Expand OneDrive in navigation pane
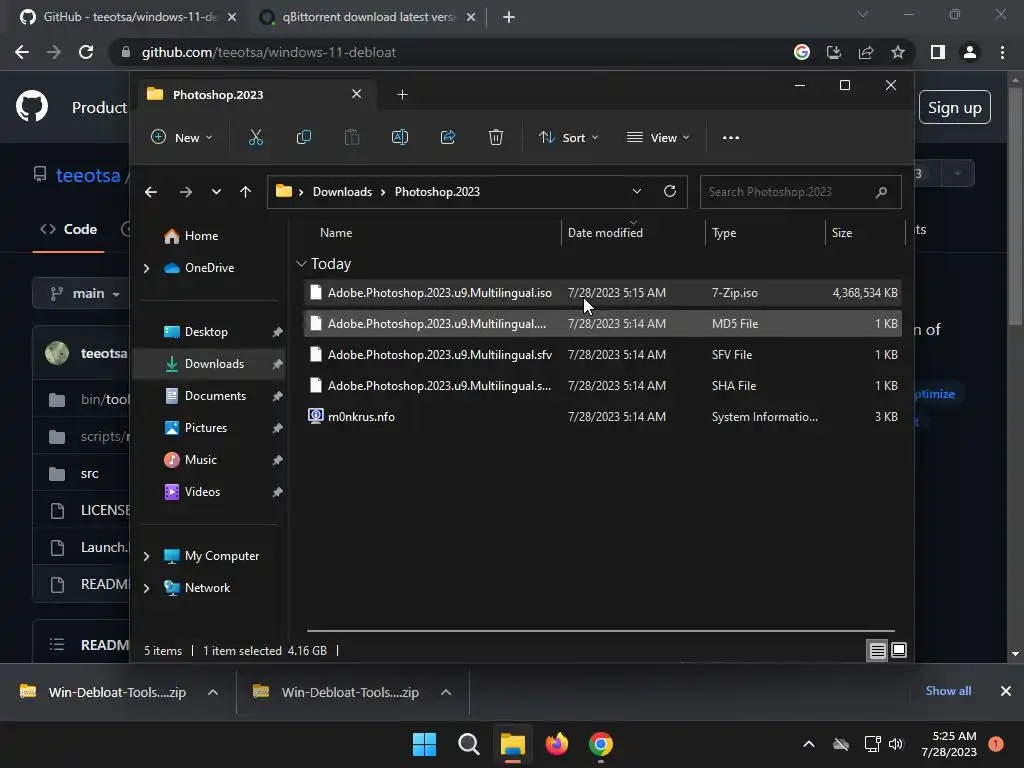1024x768 pixels. tap(146, 268)
